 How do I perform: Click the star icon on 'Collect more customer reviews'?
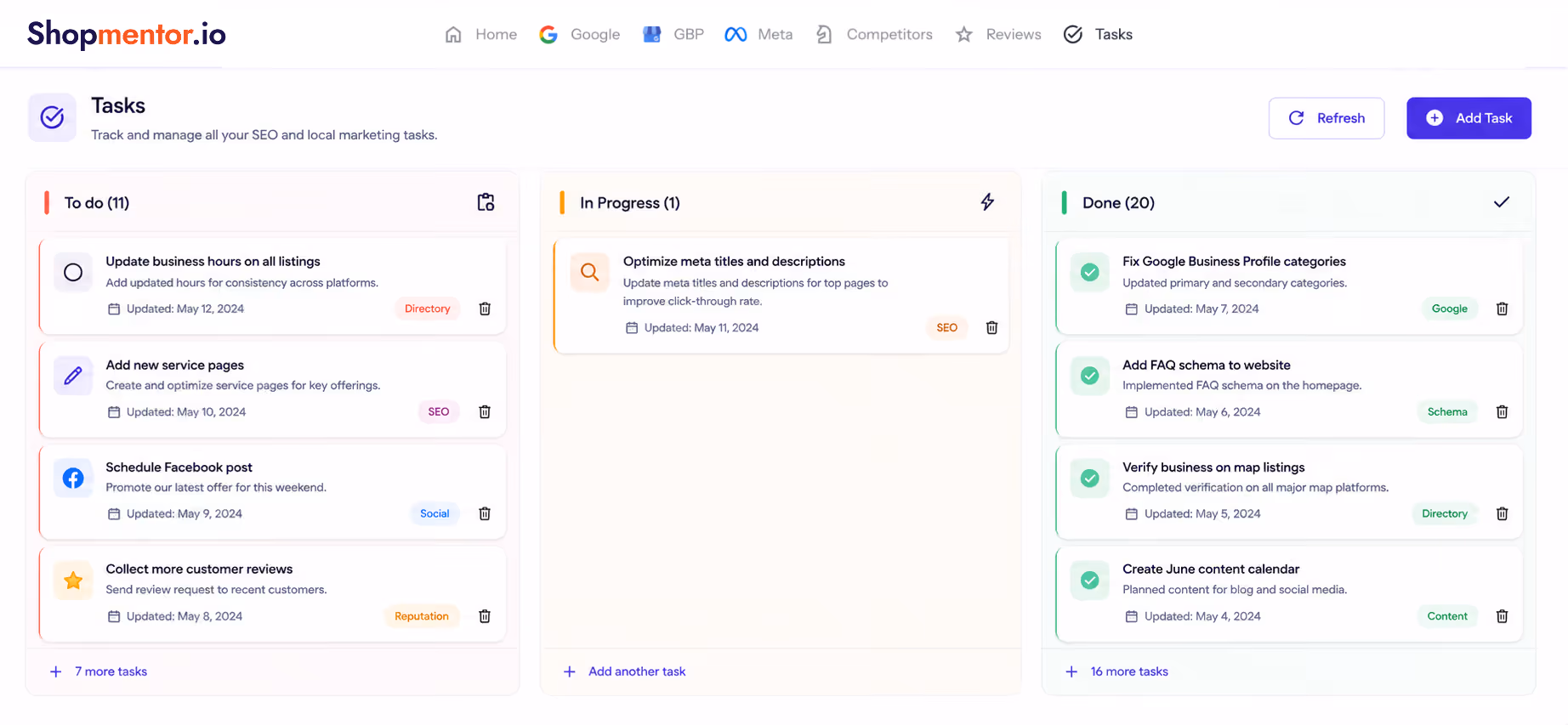coord(73,581)
